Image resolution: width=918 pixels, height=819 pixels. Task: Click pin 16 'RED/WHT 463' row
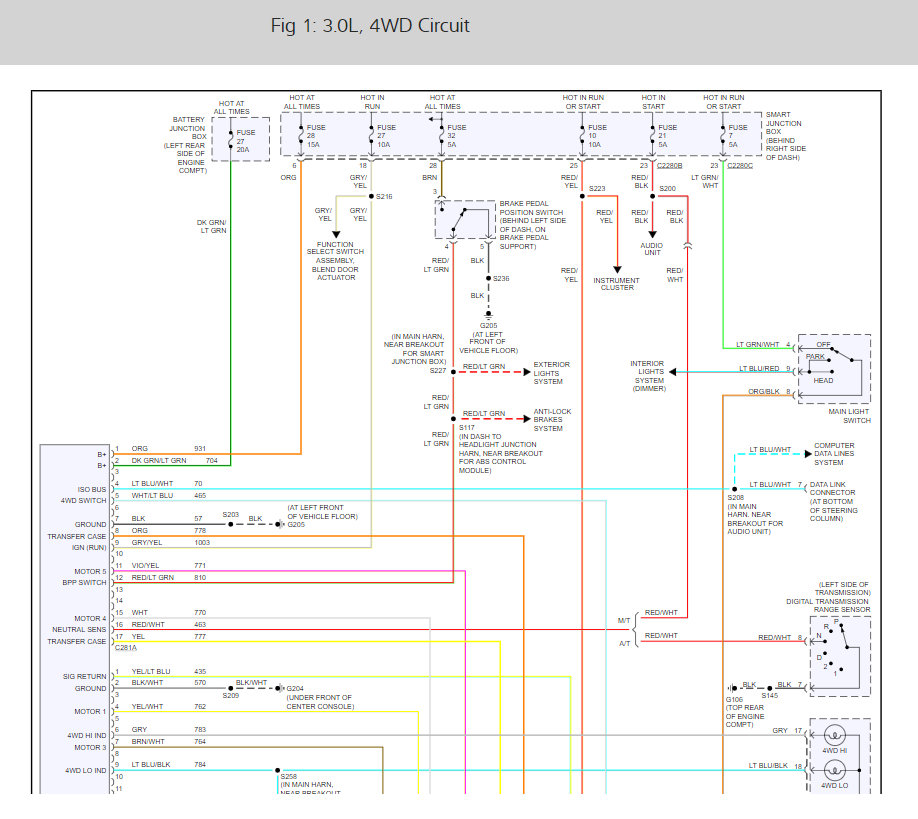[x=160, y=625]
